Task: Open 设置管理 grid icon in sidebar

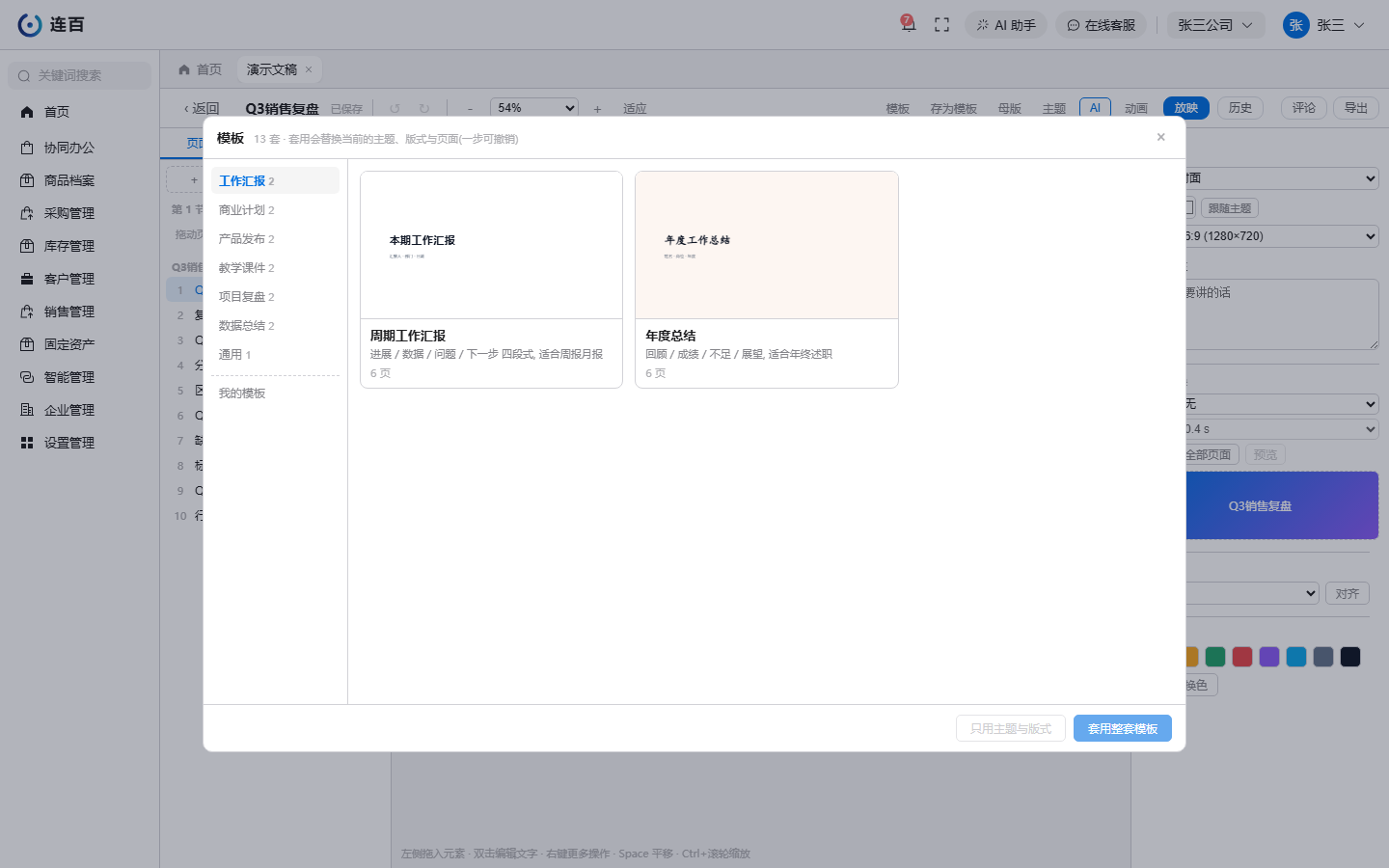Action: pos(27,443)
